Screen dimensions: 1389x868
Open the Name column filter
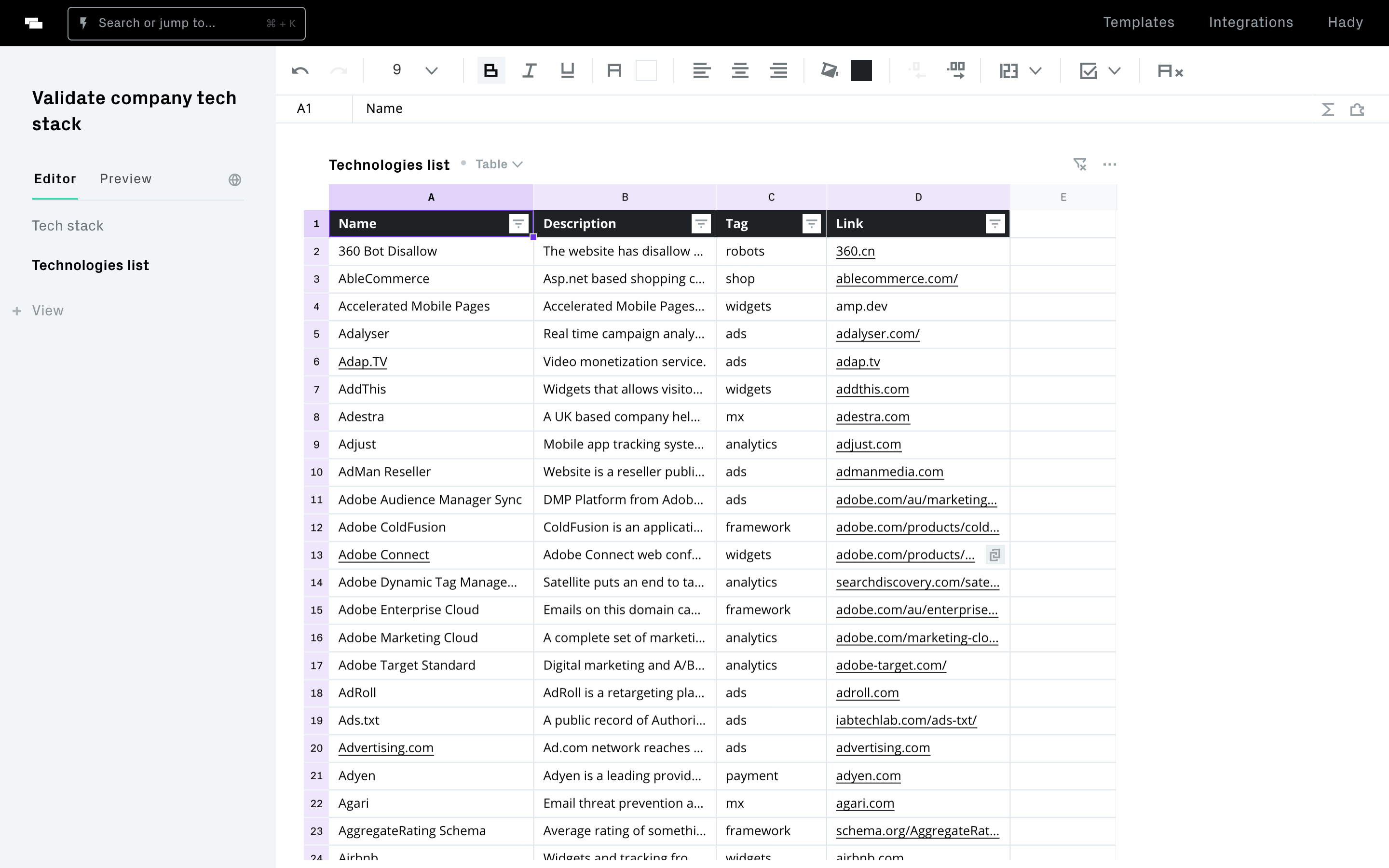pos(518,223)
